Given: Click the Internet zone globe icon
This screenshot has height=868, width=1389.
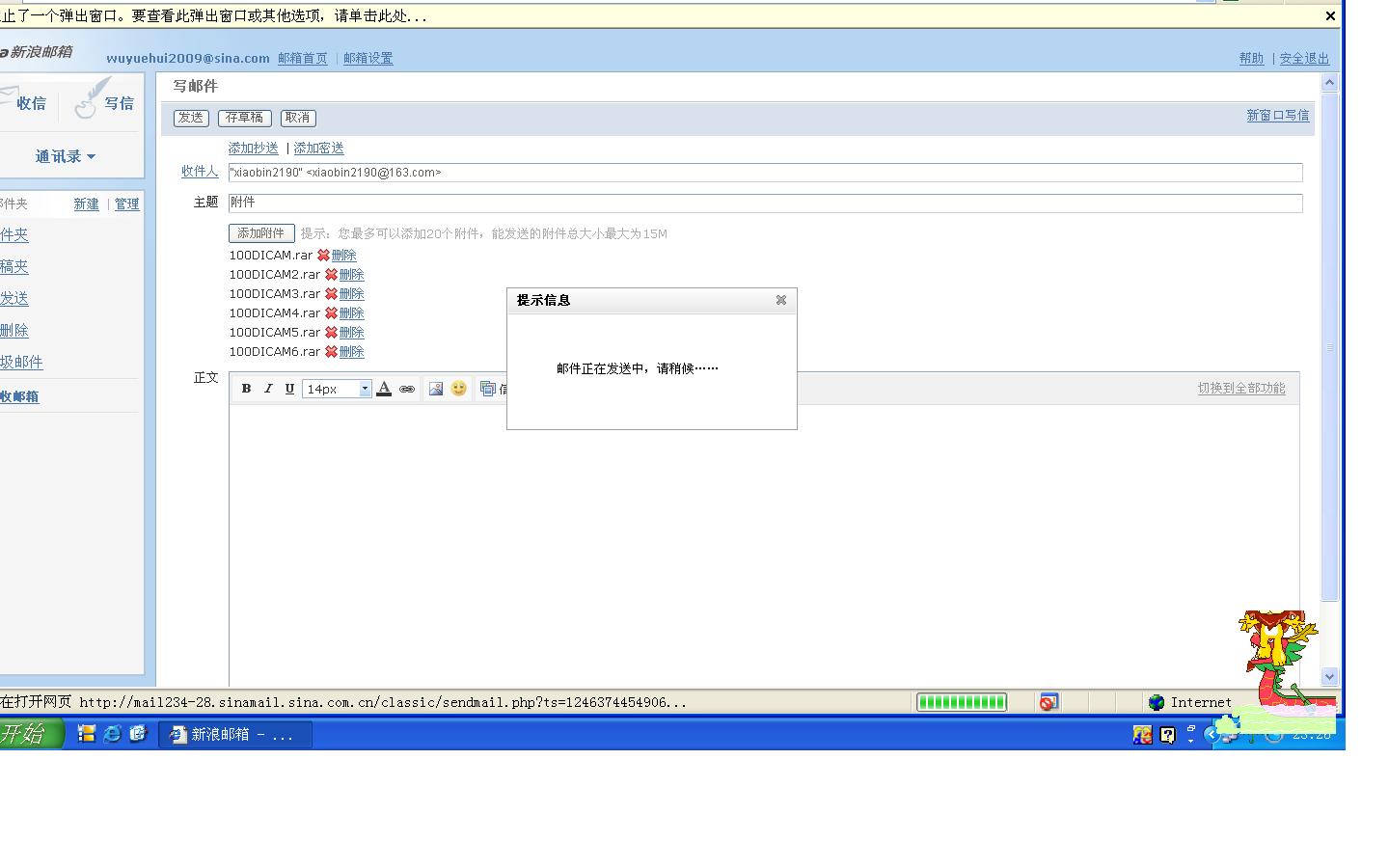Looking at the screenshot, I should [1157, 702].
